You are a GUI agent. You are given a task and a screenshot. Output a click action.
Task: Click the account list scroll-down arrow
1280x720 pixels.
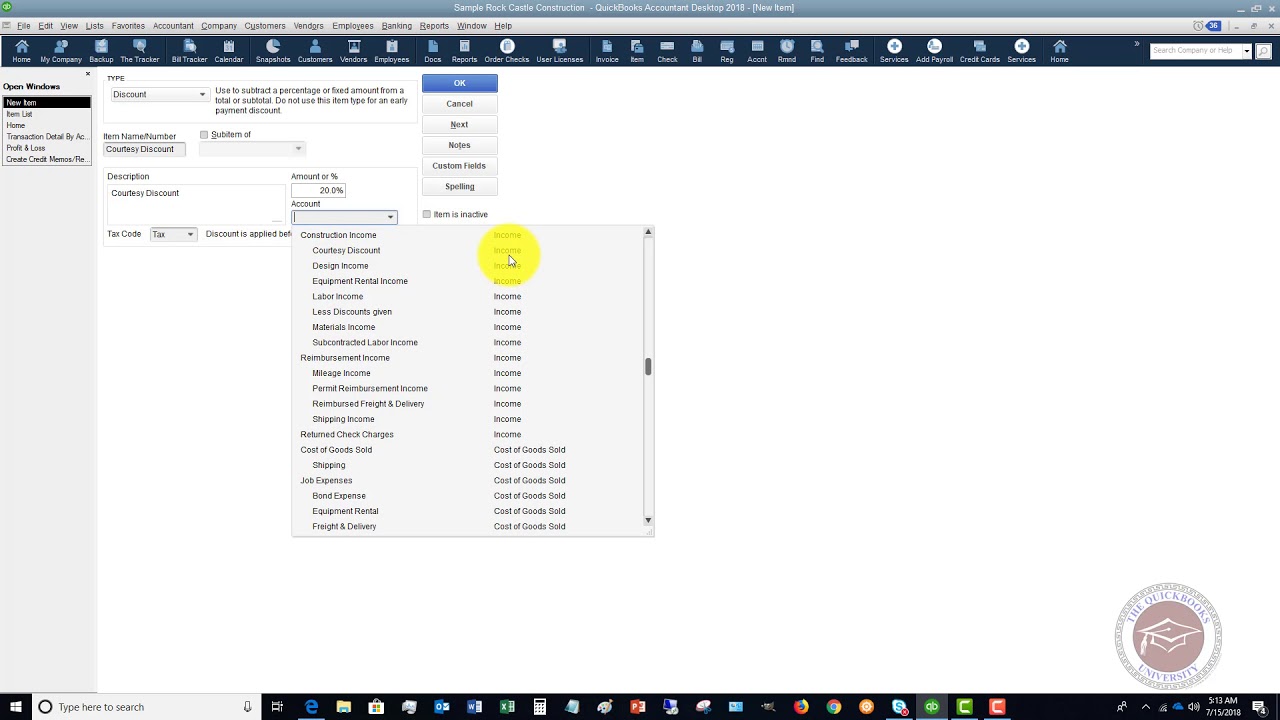(648, 520)
